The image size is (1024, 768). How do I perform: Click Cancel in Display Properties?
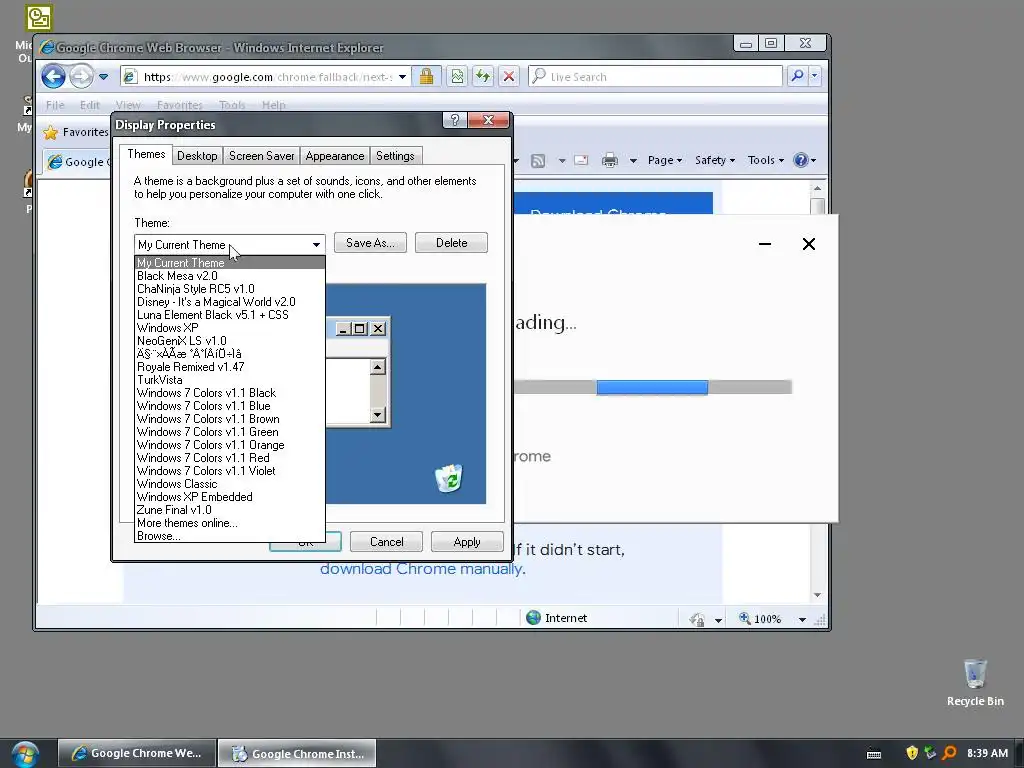pyautogui.click(x=387, y=542)
